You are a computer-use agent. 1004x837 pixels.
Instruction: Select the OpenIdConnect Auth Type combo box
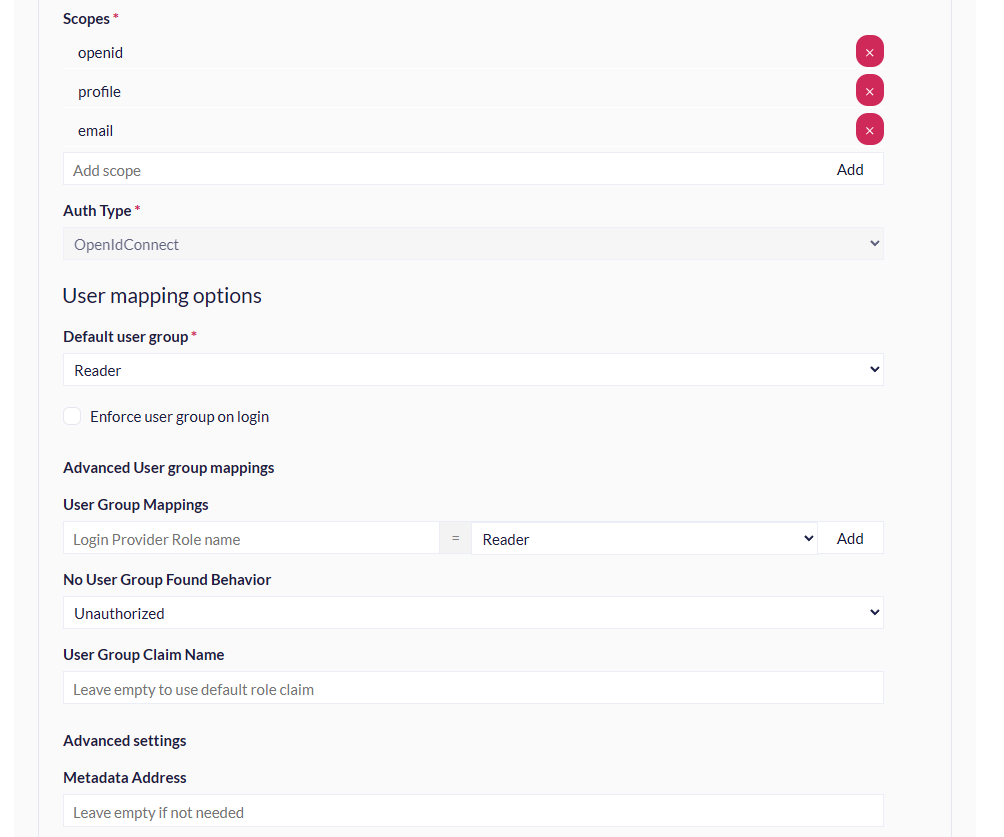point(473,243)
